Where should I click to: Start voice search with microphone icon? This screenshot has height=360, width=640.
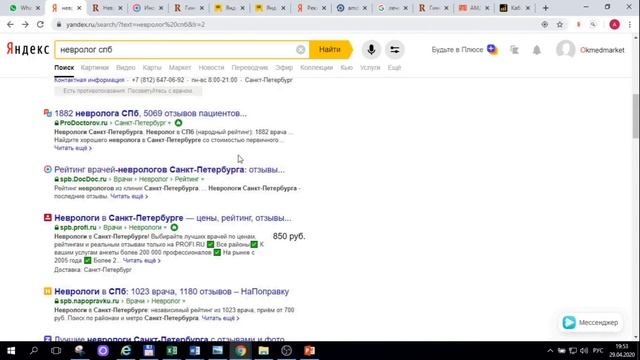tap(371, 50)
